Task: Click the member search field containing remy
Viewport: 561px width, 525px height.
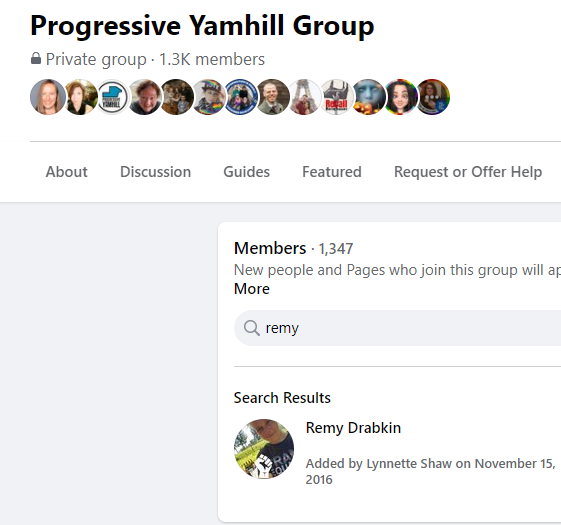Action: [x=397, y=328]
